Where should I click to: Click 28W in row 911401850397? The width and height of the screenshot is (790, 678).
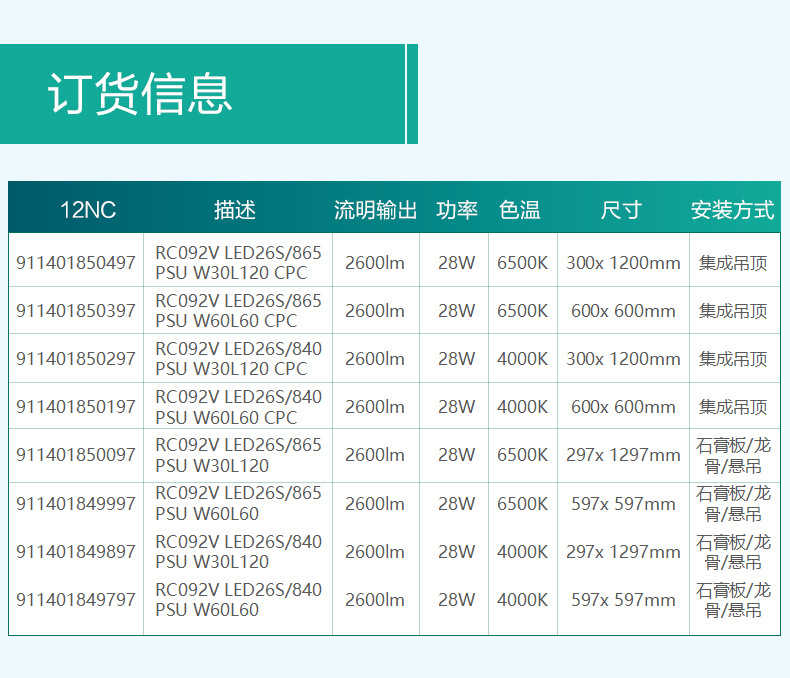coord(456,310)
